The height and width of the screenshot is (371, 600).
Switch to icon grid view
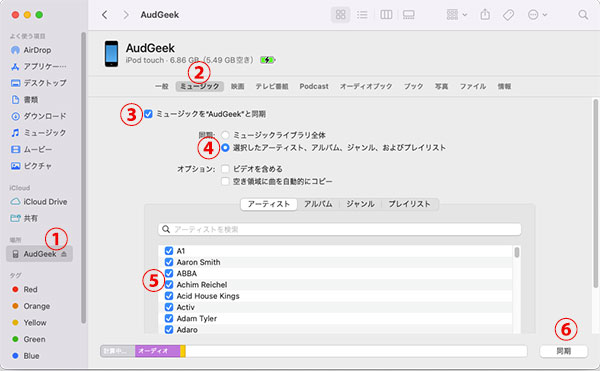(340, 15)
